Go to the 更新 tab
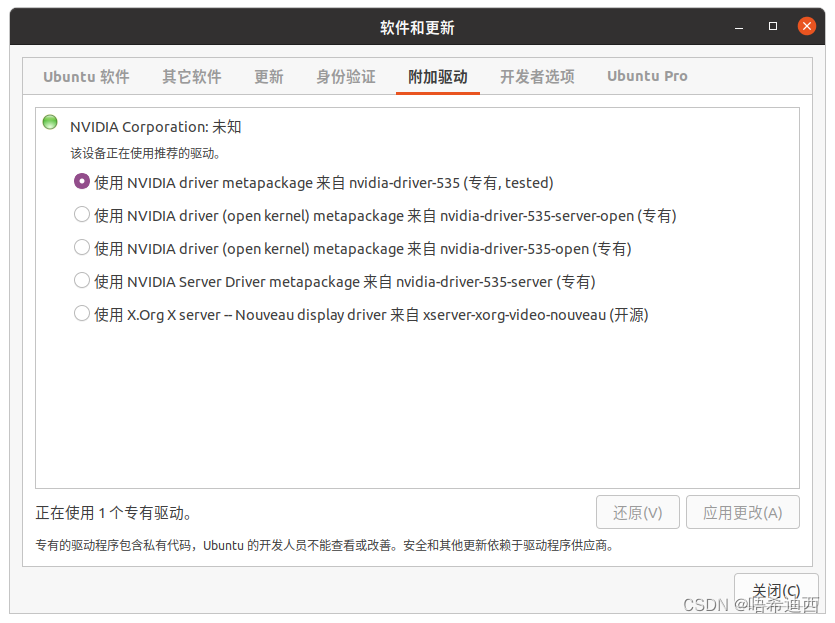This screenshot has width=835, height=623. click(269, 77)
